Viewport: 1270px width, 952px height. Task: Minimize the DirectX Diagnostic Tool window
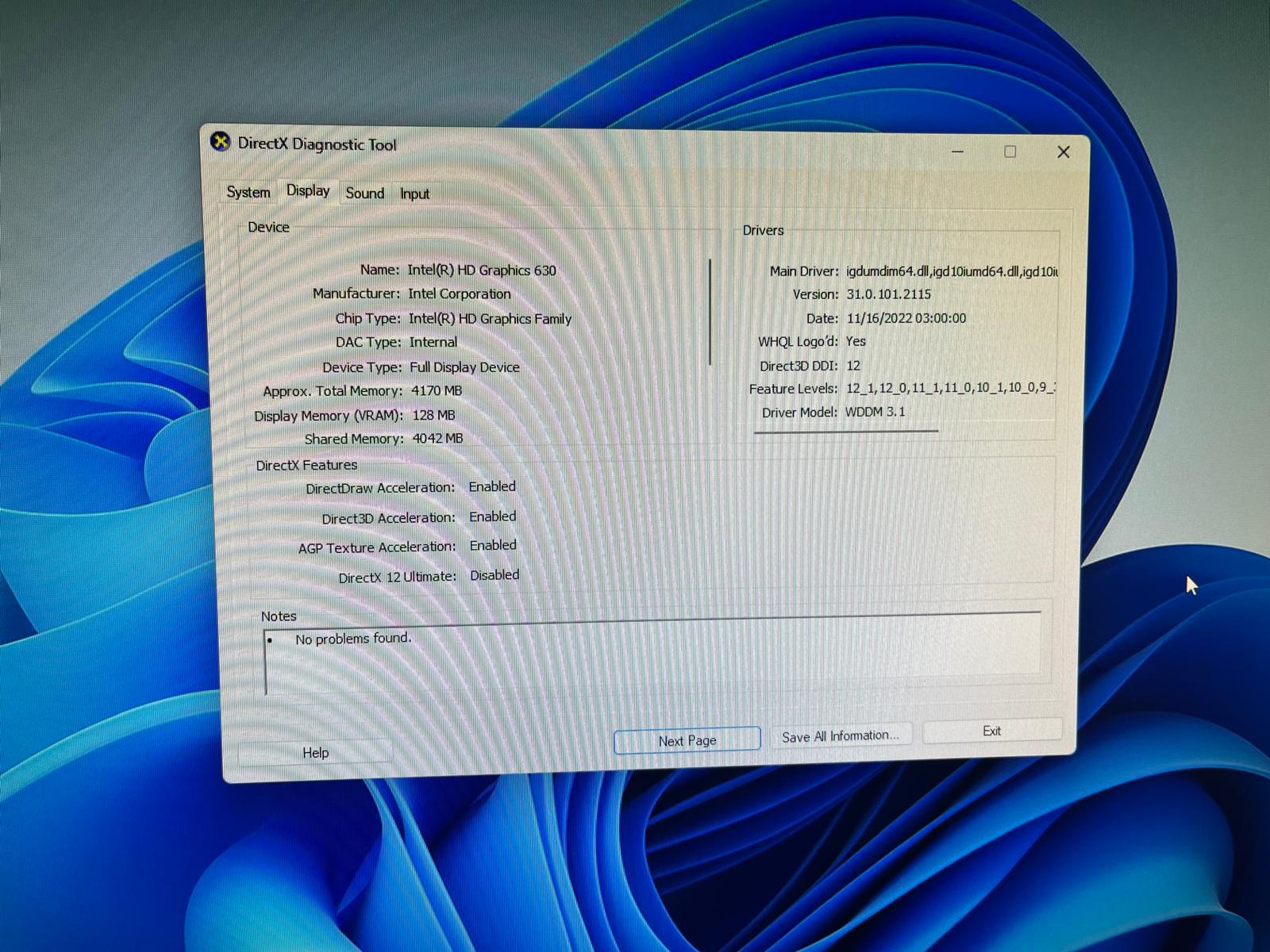[x=958, y=151]
